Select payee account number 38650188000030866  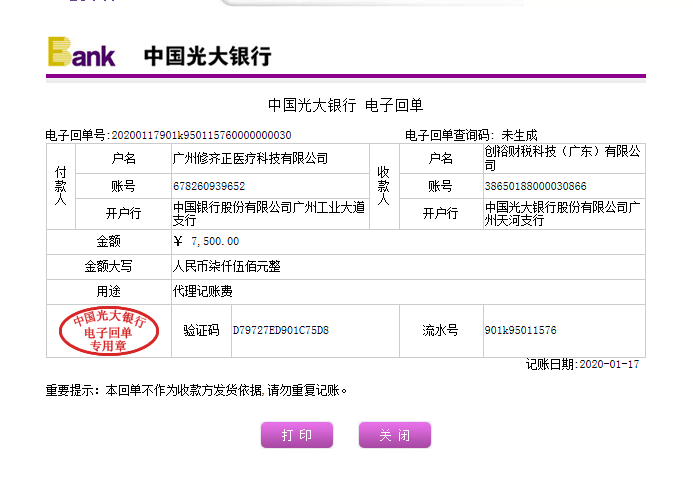(x=535, y=186)
